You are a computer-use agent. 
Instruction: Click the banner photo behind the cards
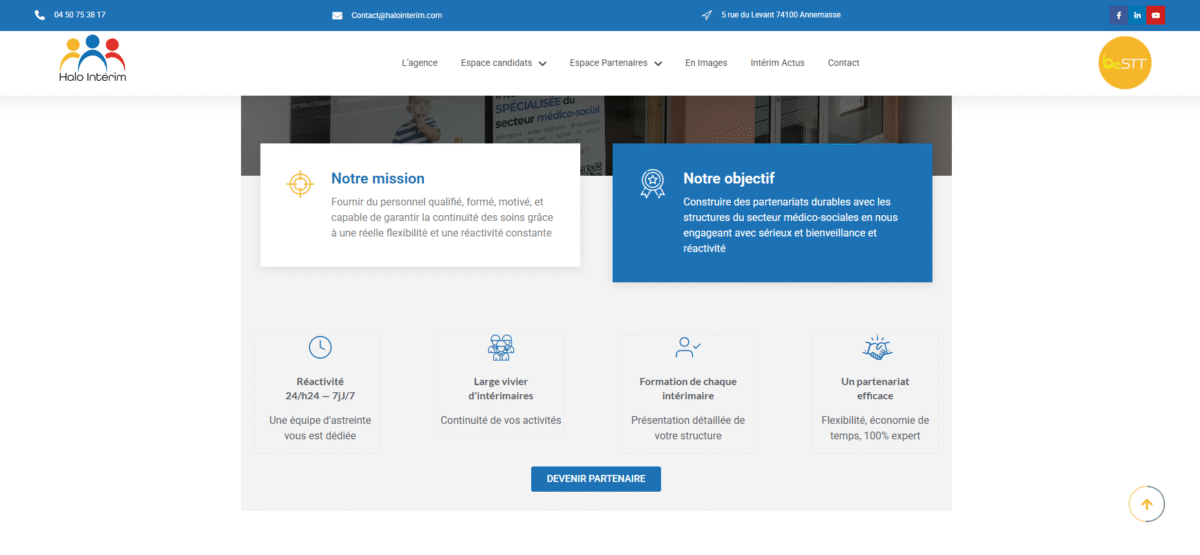point(596,118)
